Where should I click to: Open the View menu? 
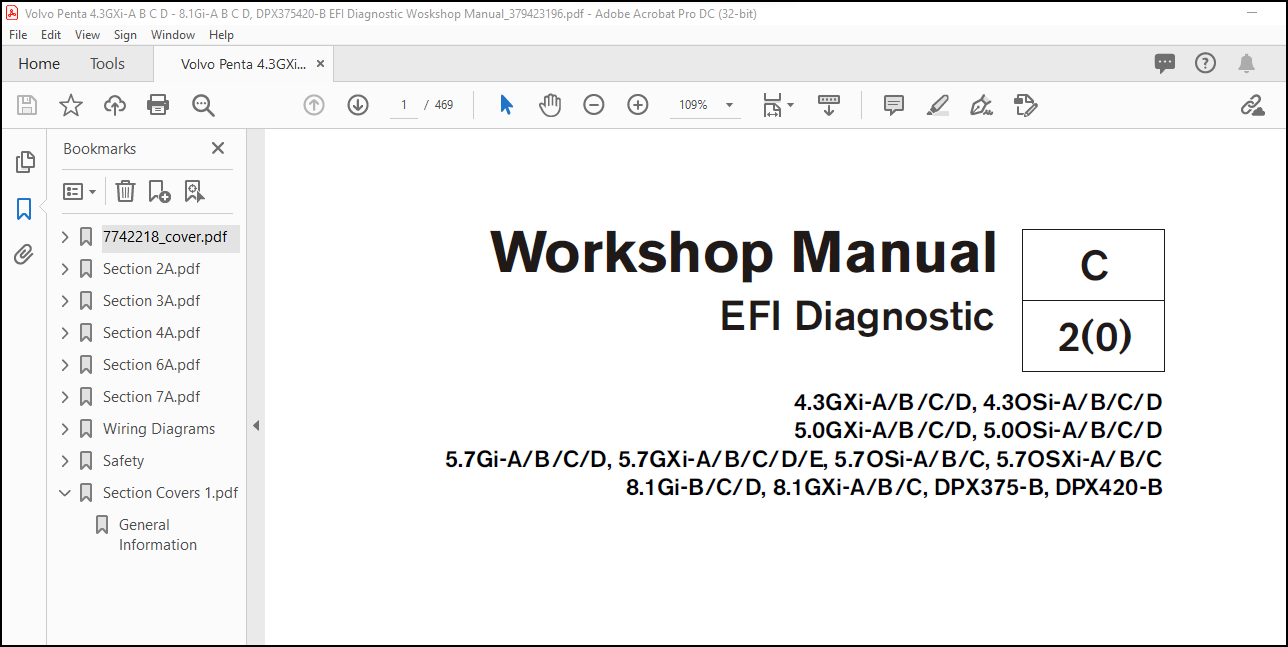[88, 34]
